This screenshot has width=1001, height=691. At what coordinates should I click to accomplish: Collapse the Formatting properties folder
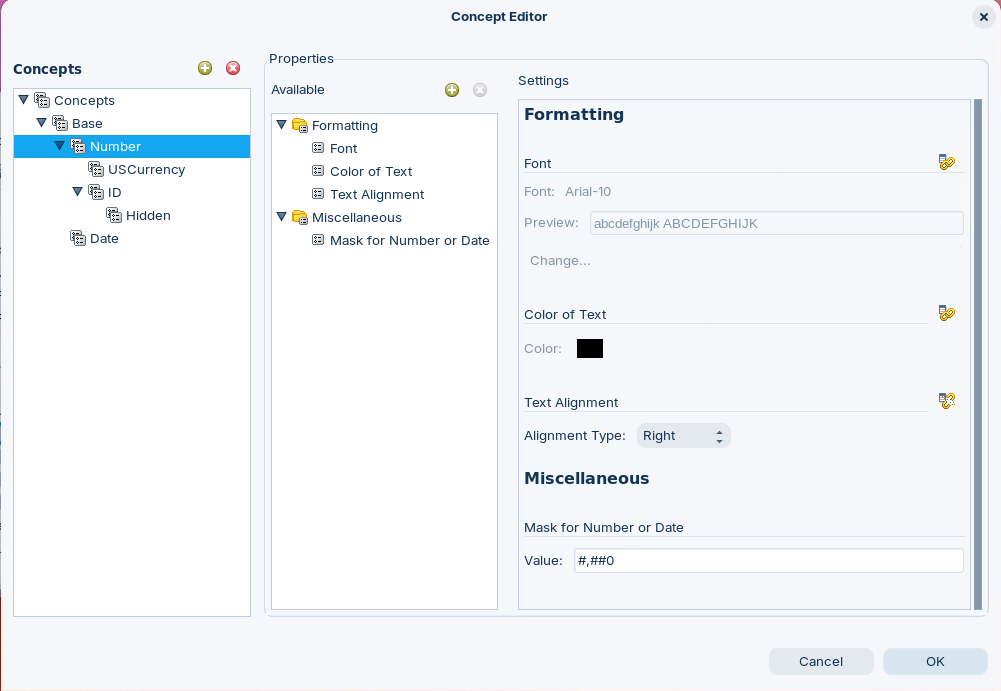pyautogui.click(x=282, y=126)
